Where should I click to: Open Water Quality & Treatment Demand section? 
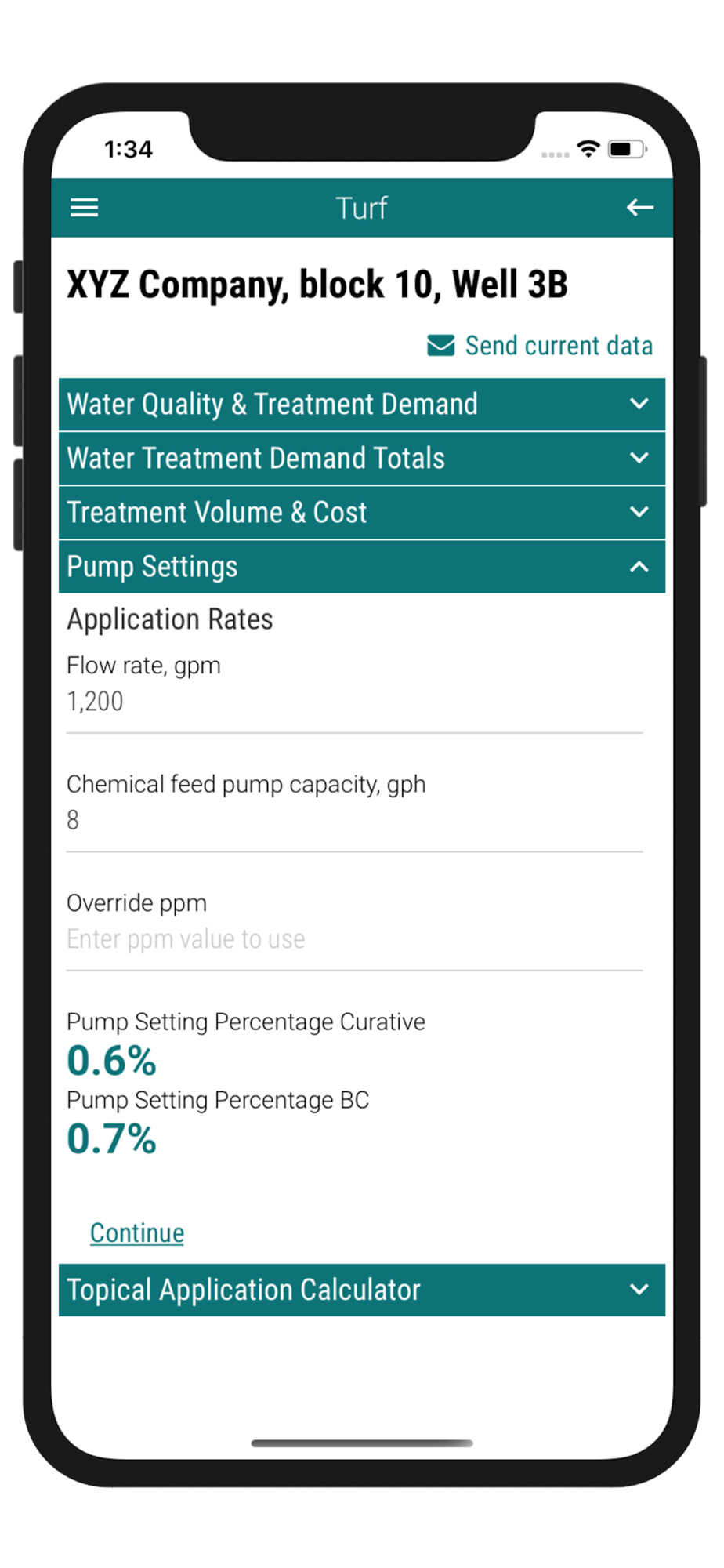pos(273,405)
